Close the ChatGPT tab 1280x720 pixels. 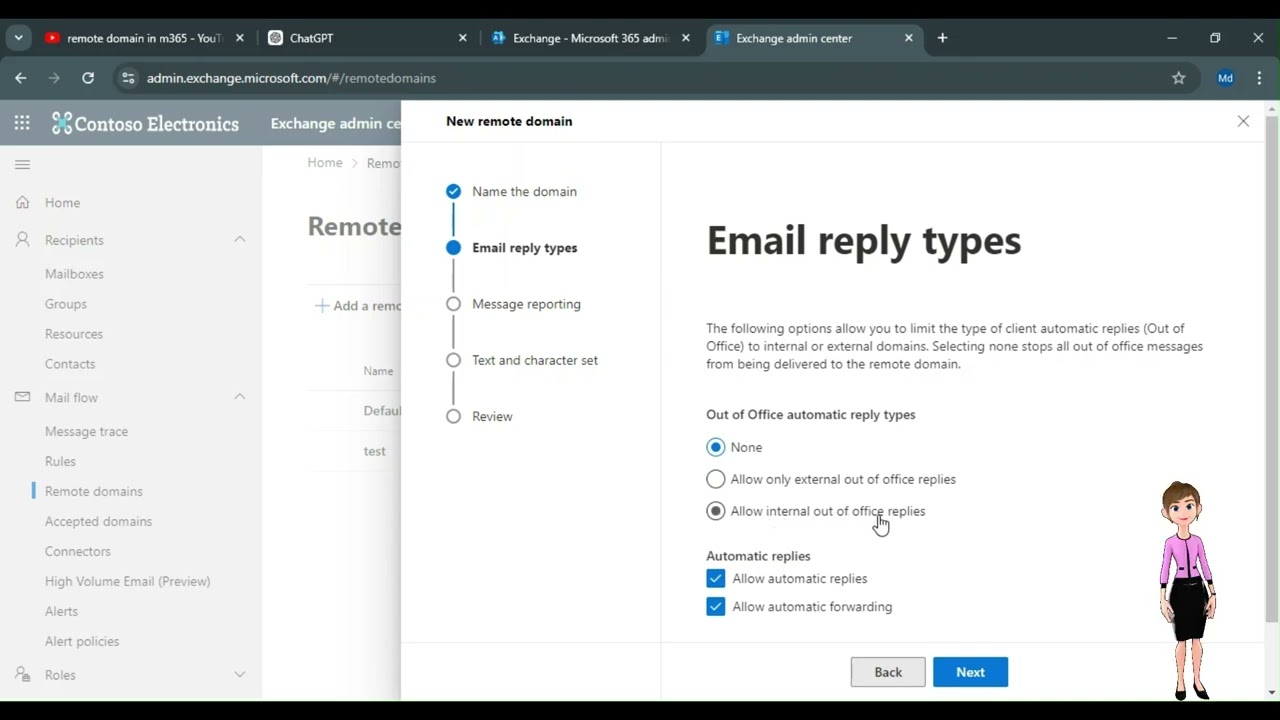(462, 38)
